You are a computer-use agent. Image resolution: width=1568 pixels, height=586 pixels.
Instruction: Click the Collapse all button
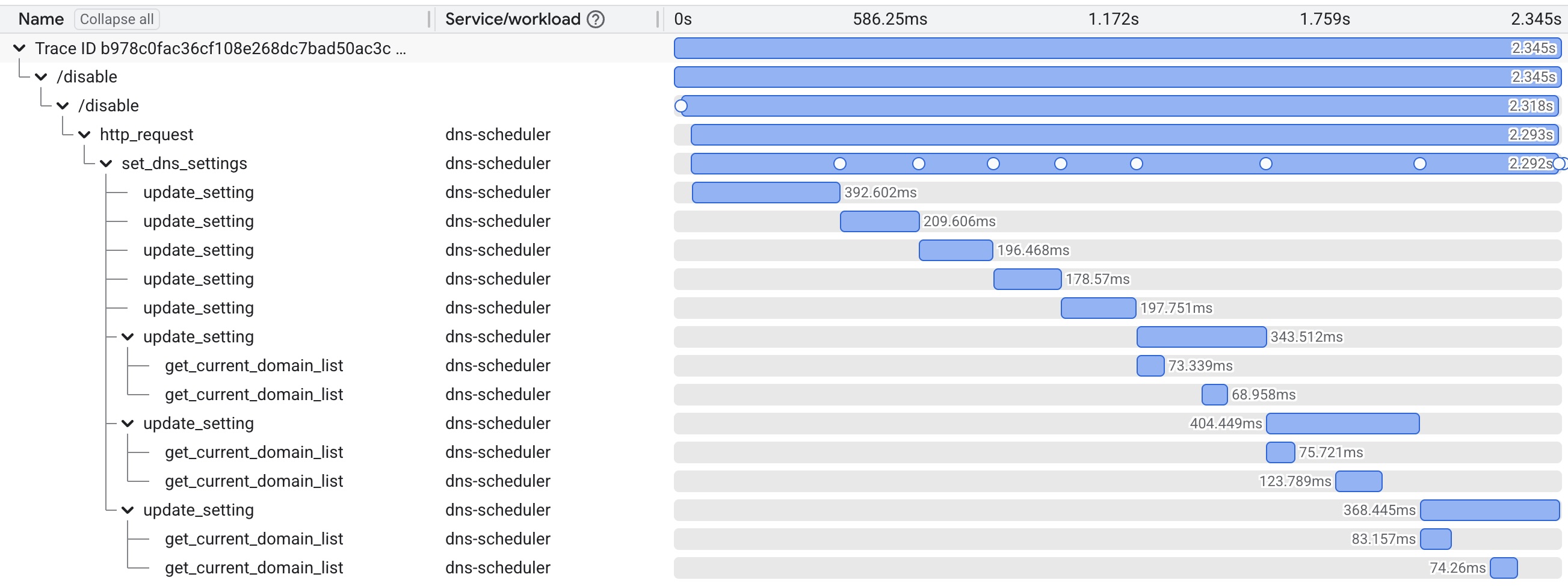(x=116, y=19)
